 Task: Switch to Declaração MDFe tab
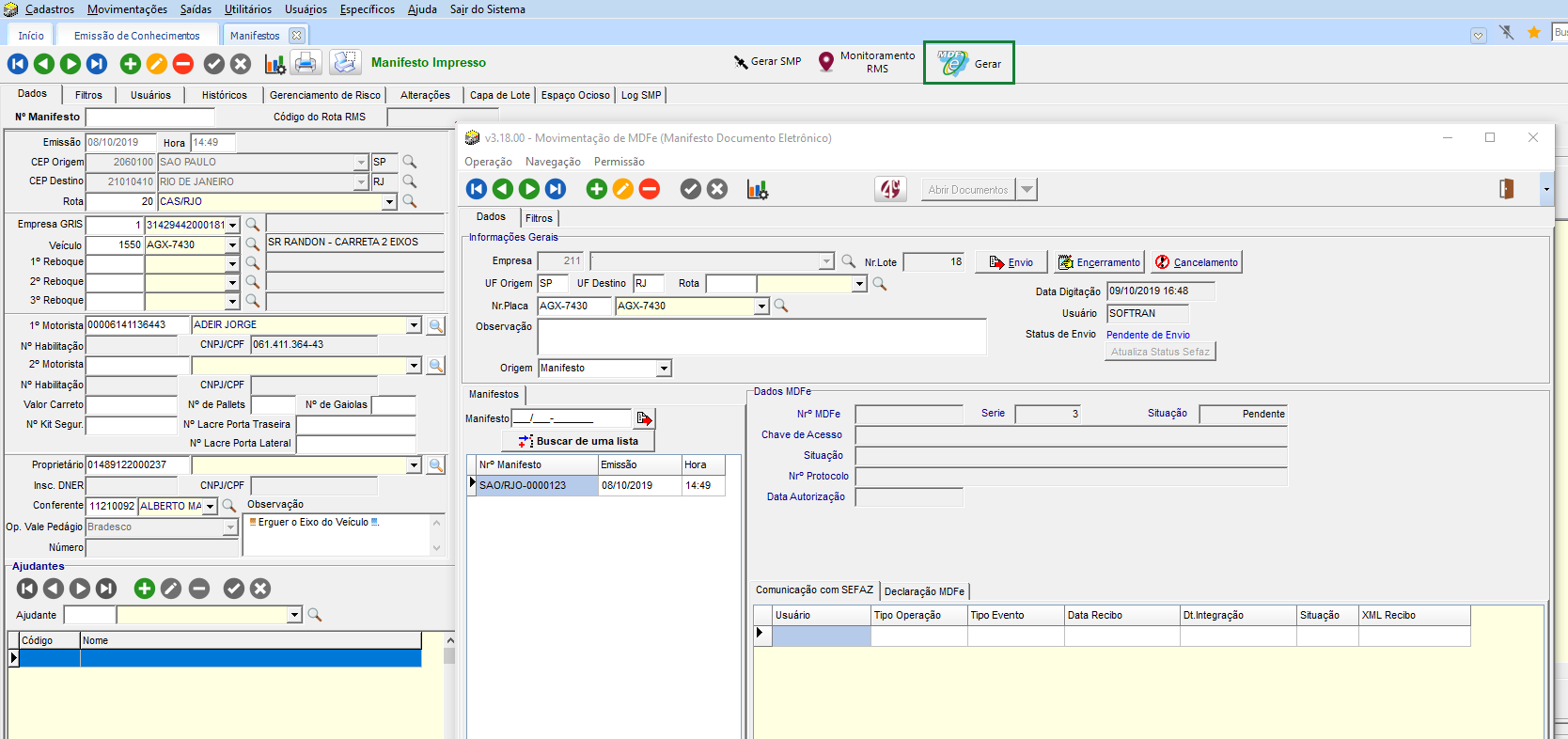point(923,591)
